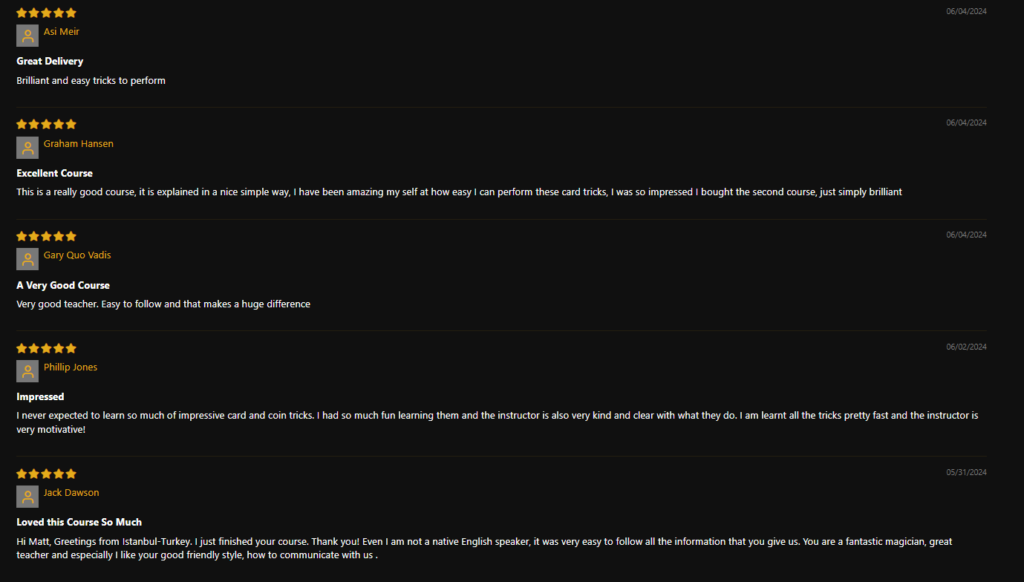Click the star rating on Jack Dawson's review
This screenshot has width=1024, height=582.
(x=46, y=474)
